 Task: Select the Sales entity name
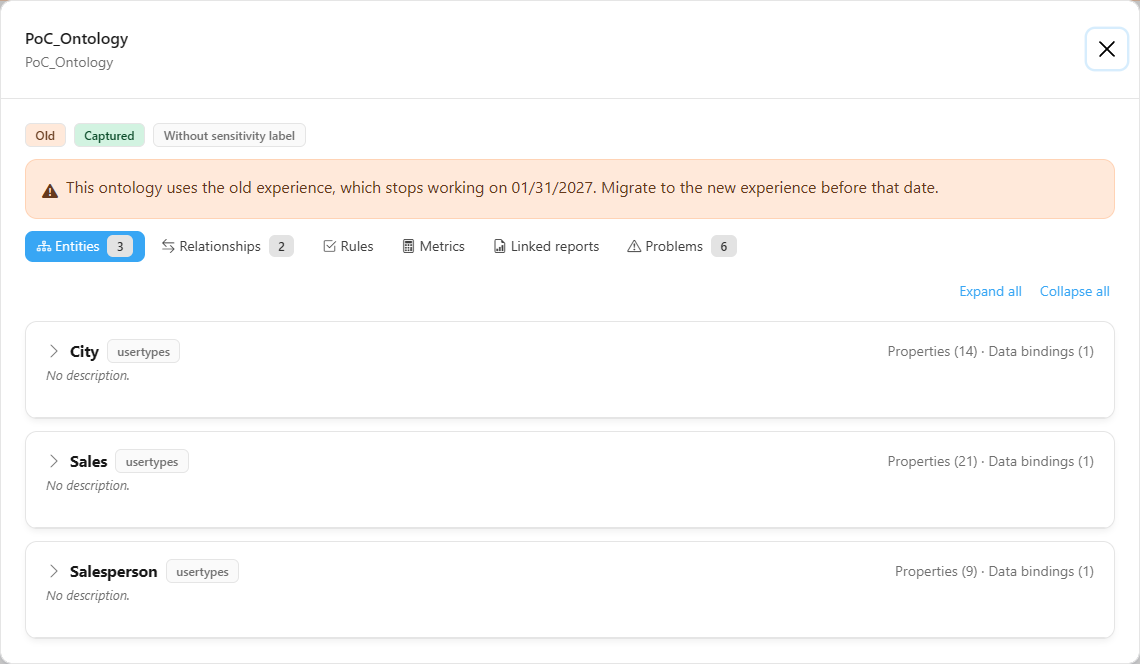point(89,462)
